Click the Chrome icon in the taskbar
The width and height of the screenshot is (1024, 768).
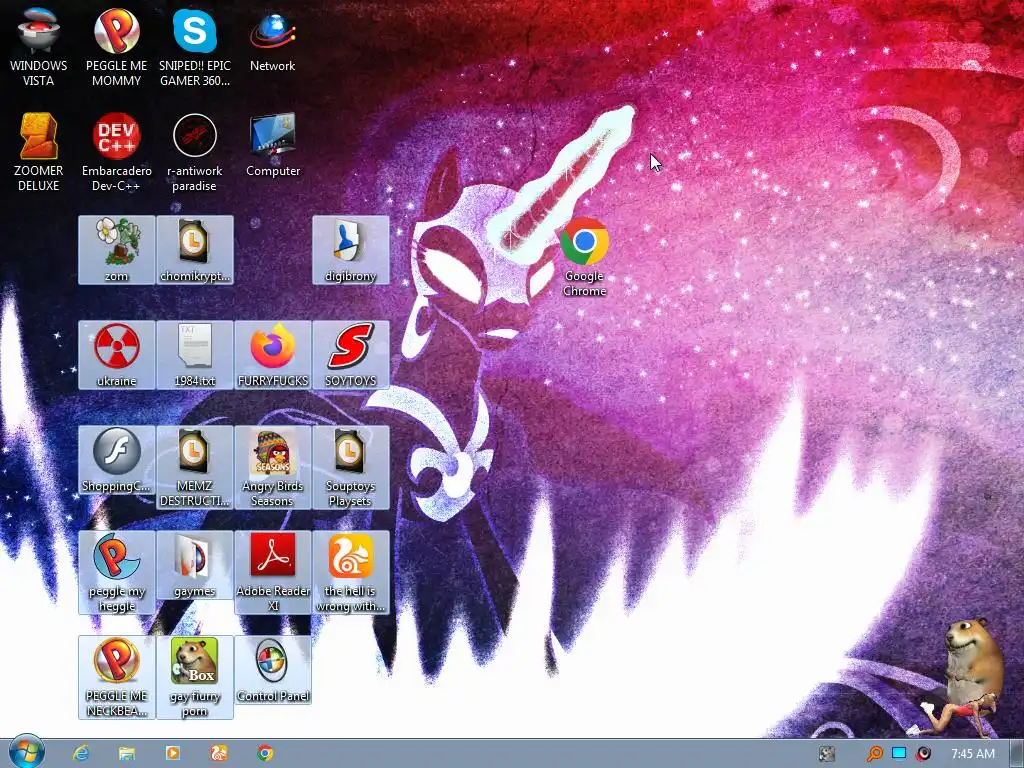[264, 753]
